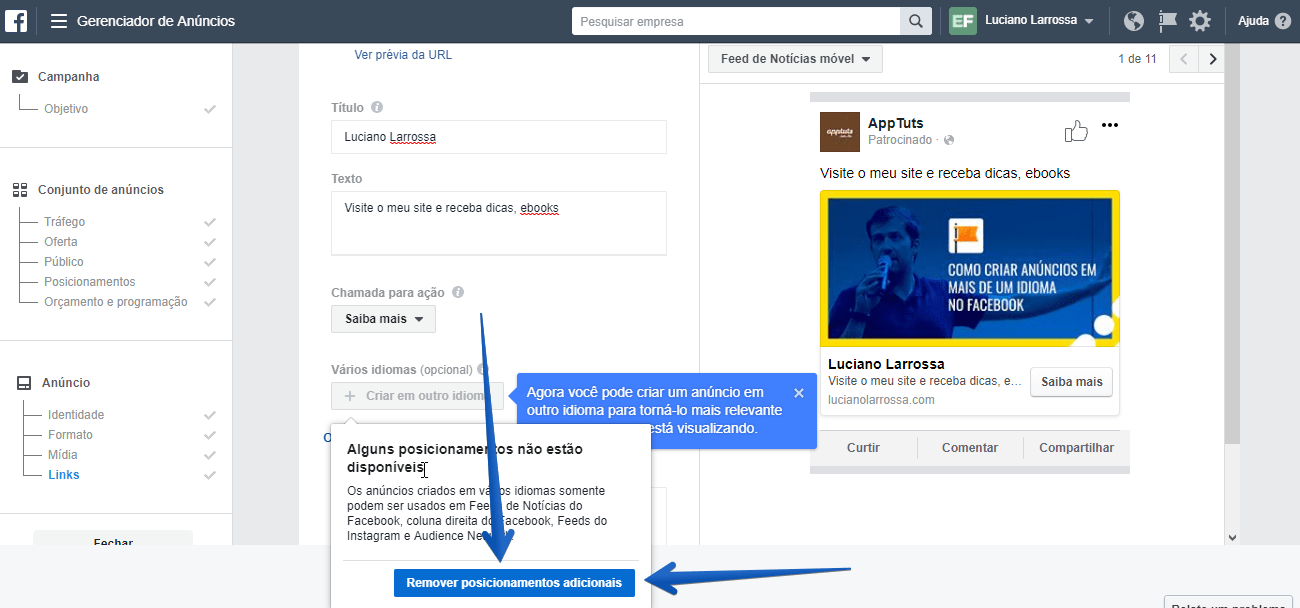Go to previous ad preview

pos(1184,59)
